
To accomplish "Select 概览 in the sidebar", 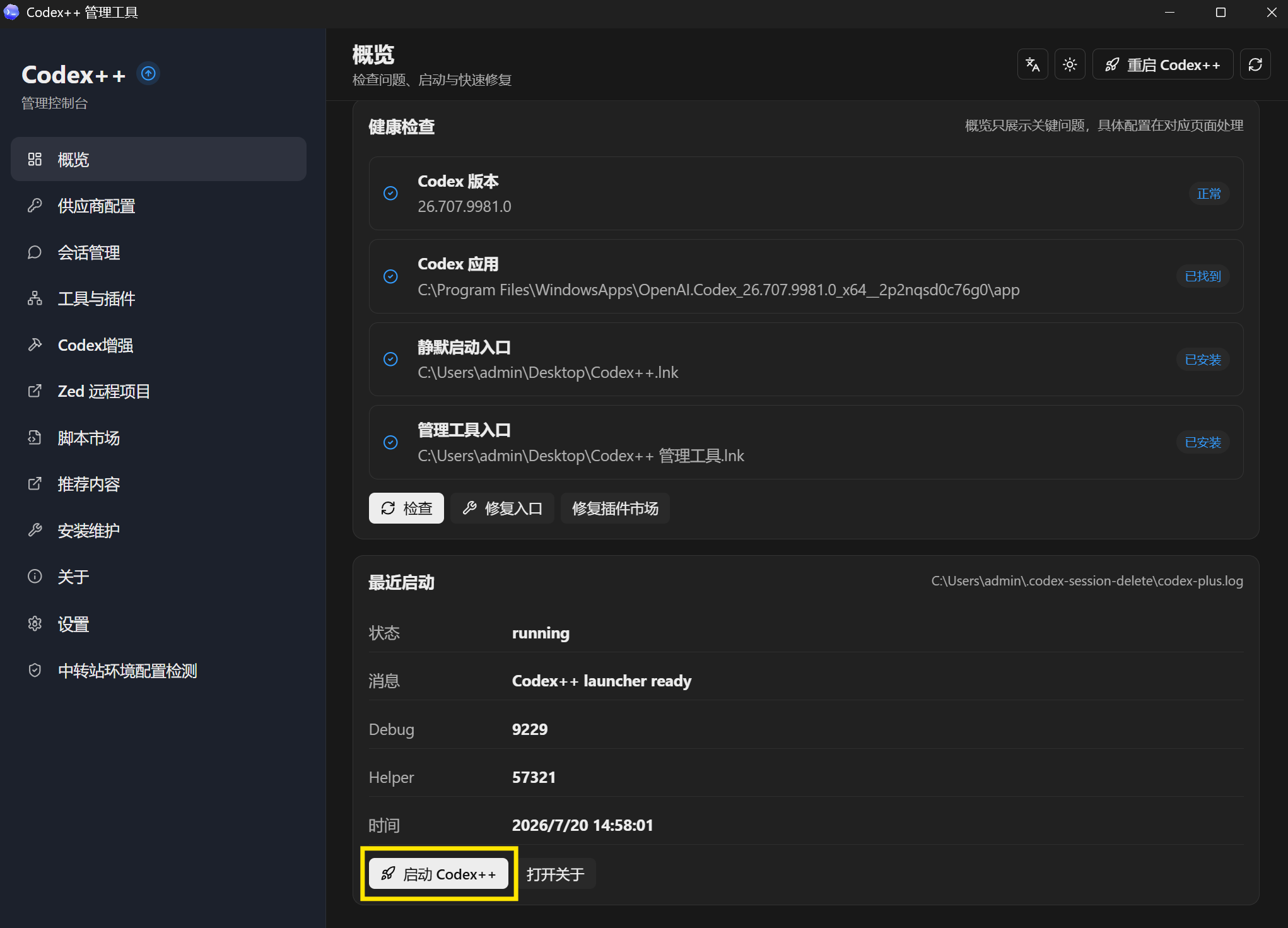I will tap(158, 159).
